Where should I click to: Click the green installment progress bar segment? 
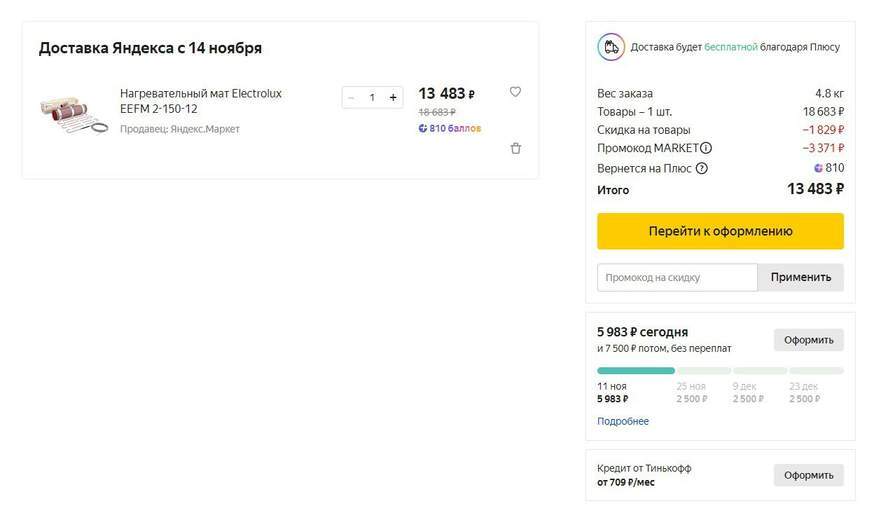pos(636,371)
